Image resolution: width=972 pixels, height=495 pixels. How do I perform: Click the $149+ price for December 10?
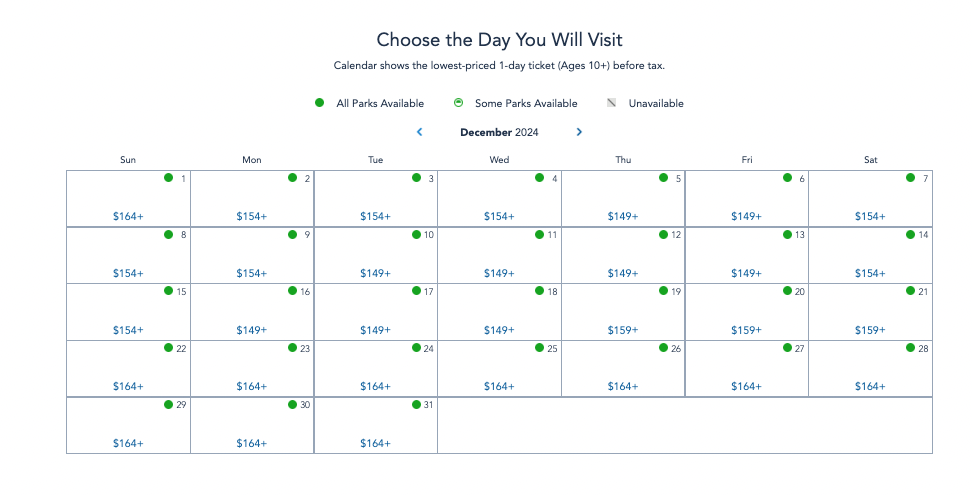pos(375,273)
